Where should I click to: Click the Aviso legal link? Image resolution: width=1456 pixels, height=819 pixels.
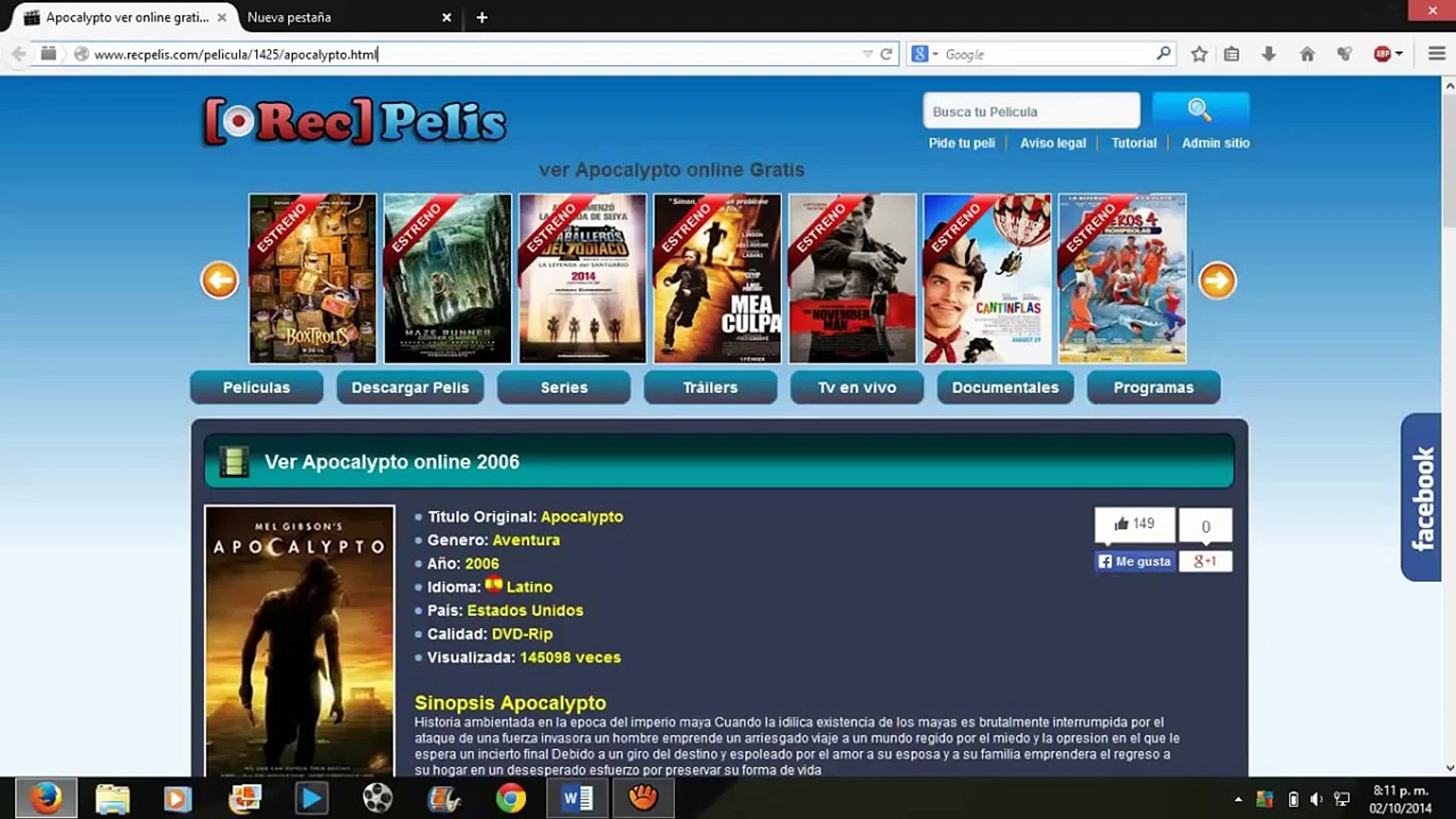[x=1053, y=143]
